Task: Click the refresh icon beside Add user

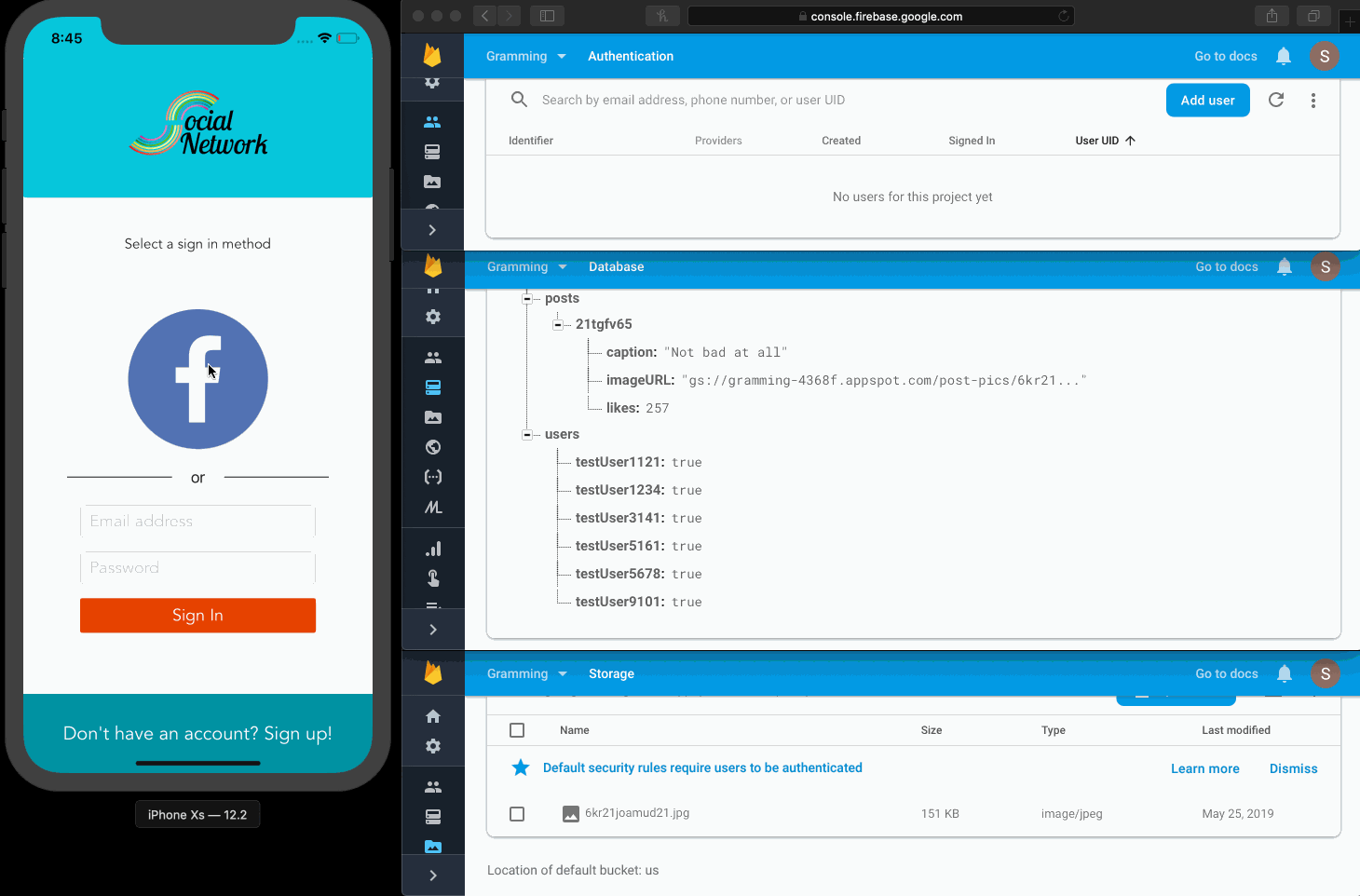Action: pos(1276,100)
